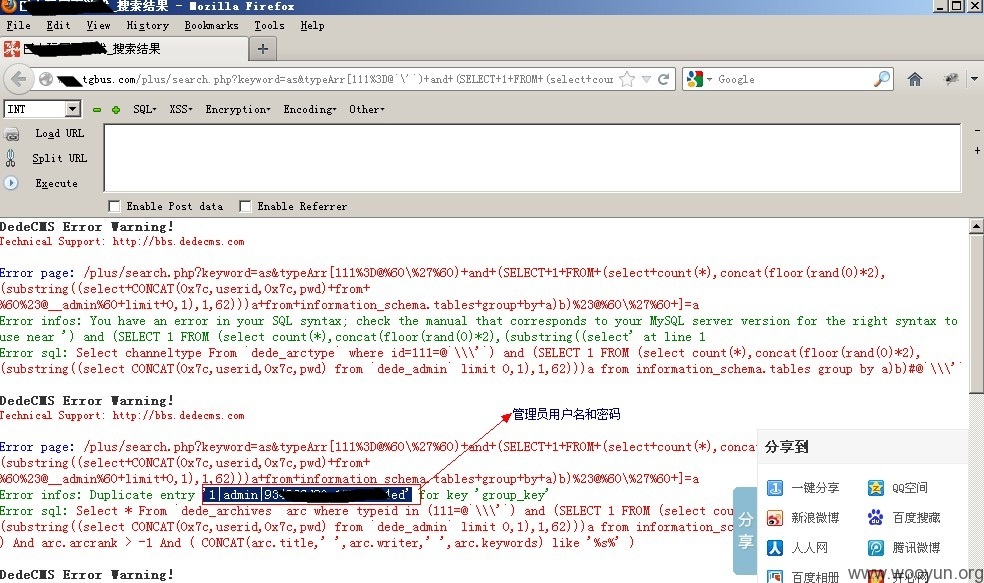Click the Load URL icon

coord(11,134)
